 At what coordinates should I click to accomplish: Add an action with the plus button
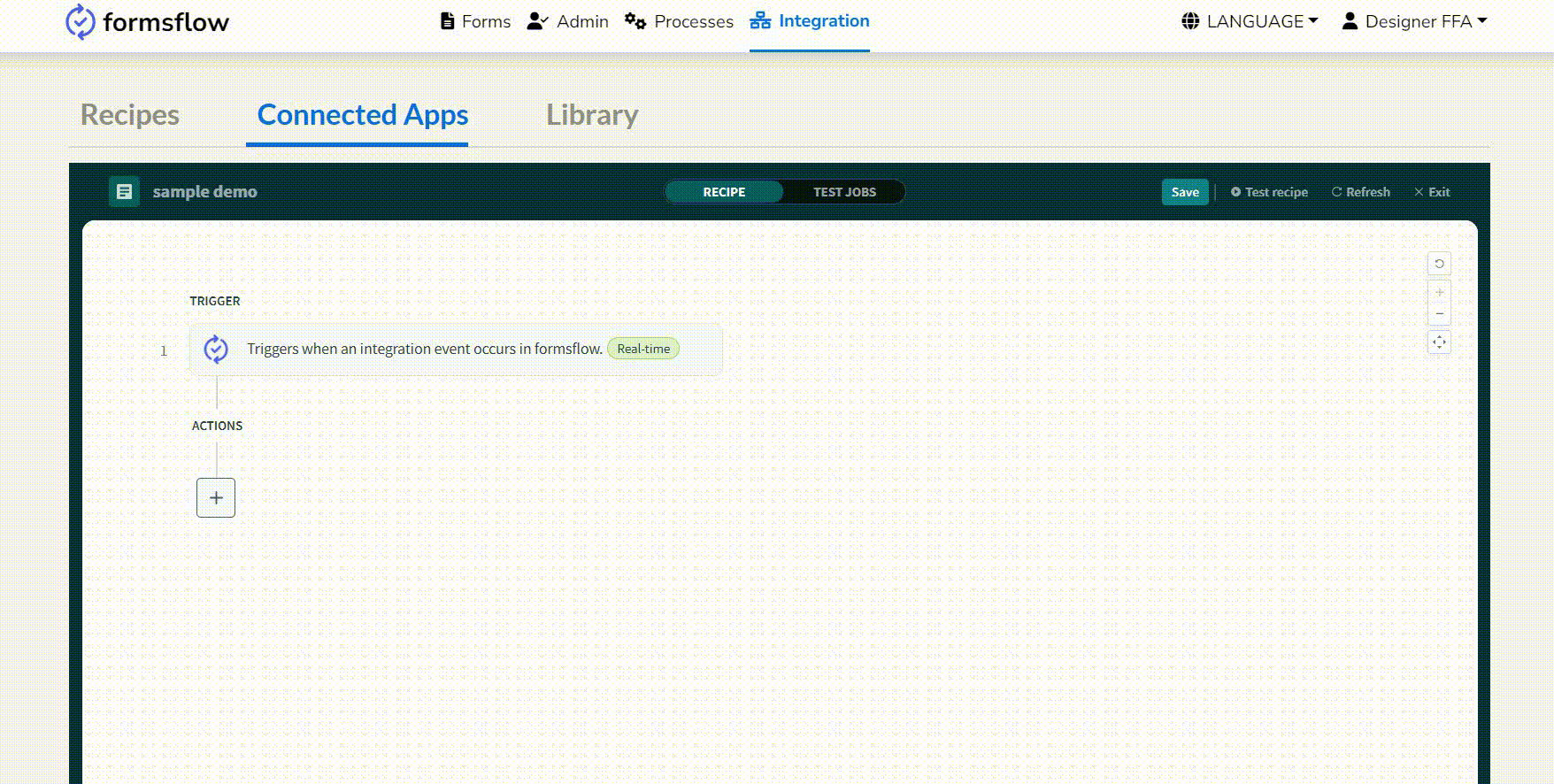coord(216,497)
